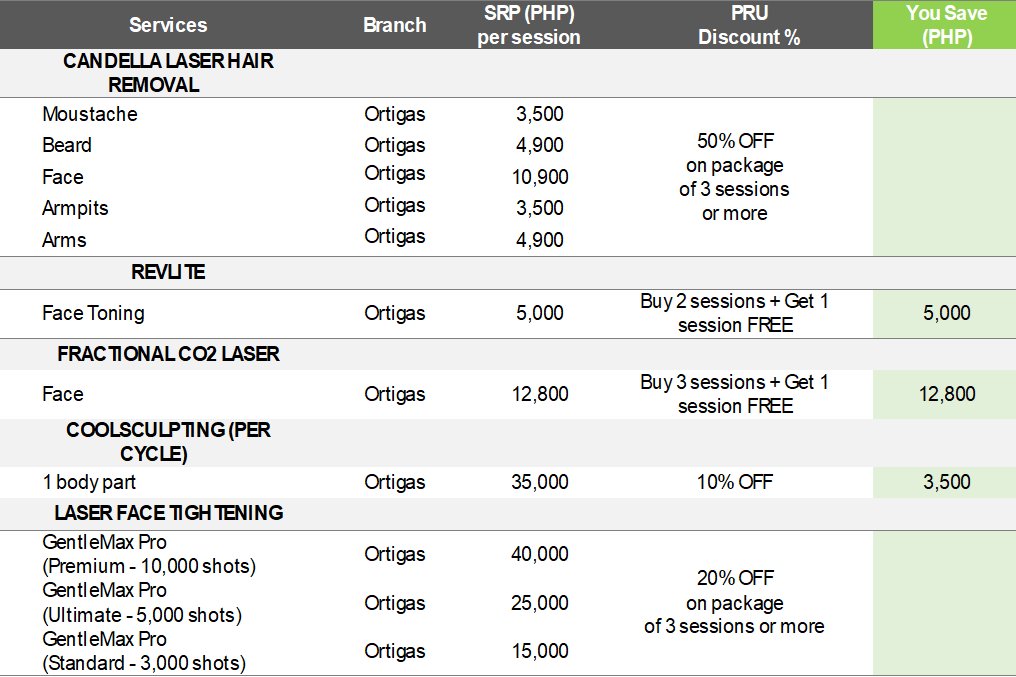
Task: Click the Face Toning service label
Action: 93,314
